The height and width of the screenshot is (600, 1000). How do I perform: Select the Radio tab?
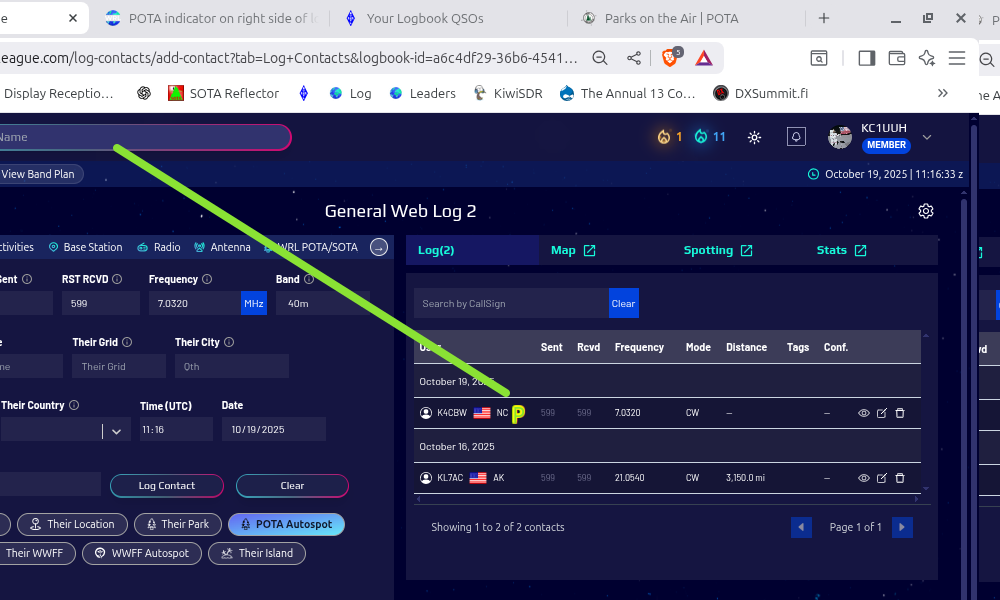(159, 247)
